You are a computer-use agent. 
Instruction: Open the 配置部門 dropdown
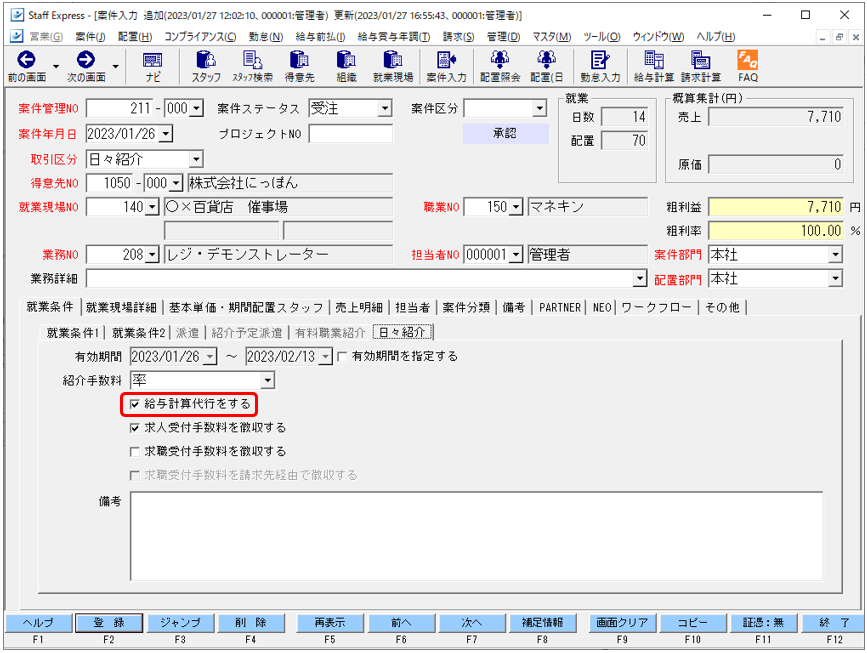[x=835, y=279]
